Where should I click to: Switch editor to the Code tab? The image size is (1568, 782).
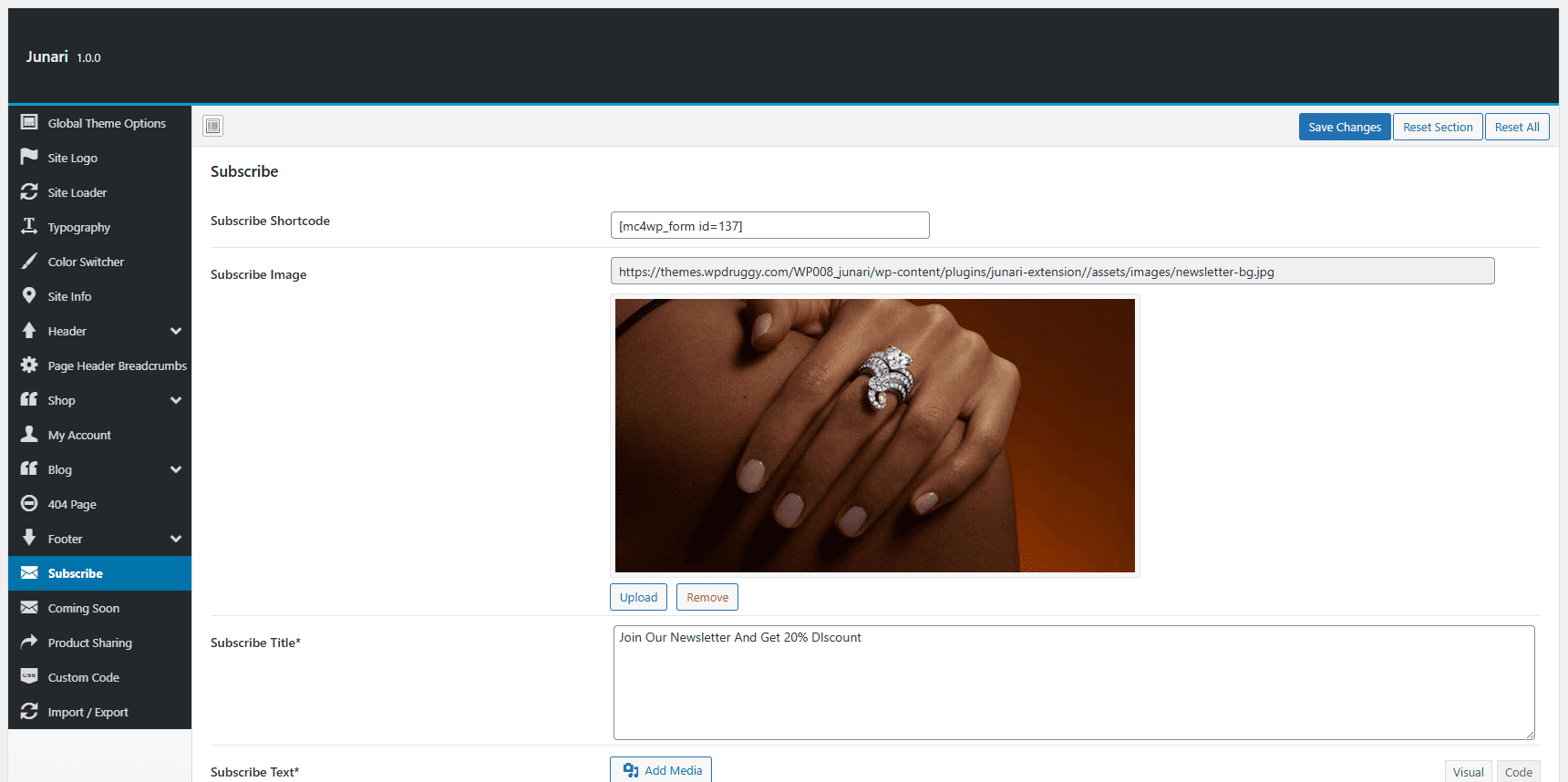pyautogui.click(x=1518, y=771)
